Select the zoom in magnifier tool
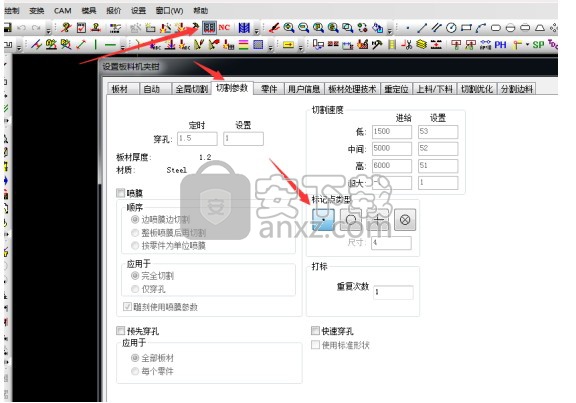This screenshot has height=403, width=576. pyautogui.click(x=289, y=28)
